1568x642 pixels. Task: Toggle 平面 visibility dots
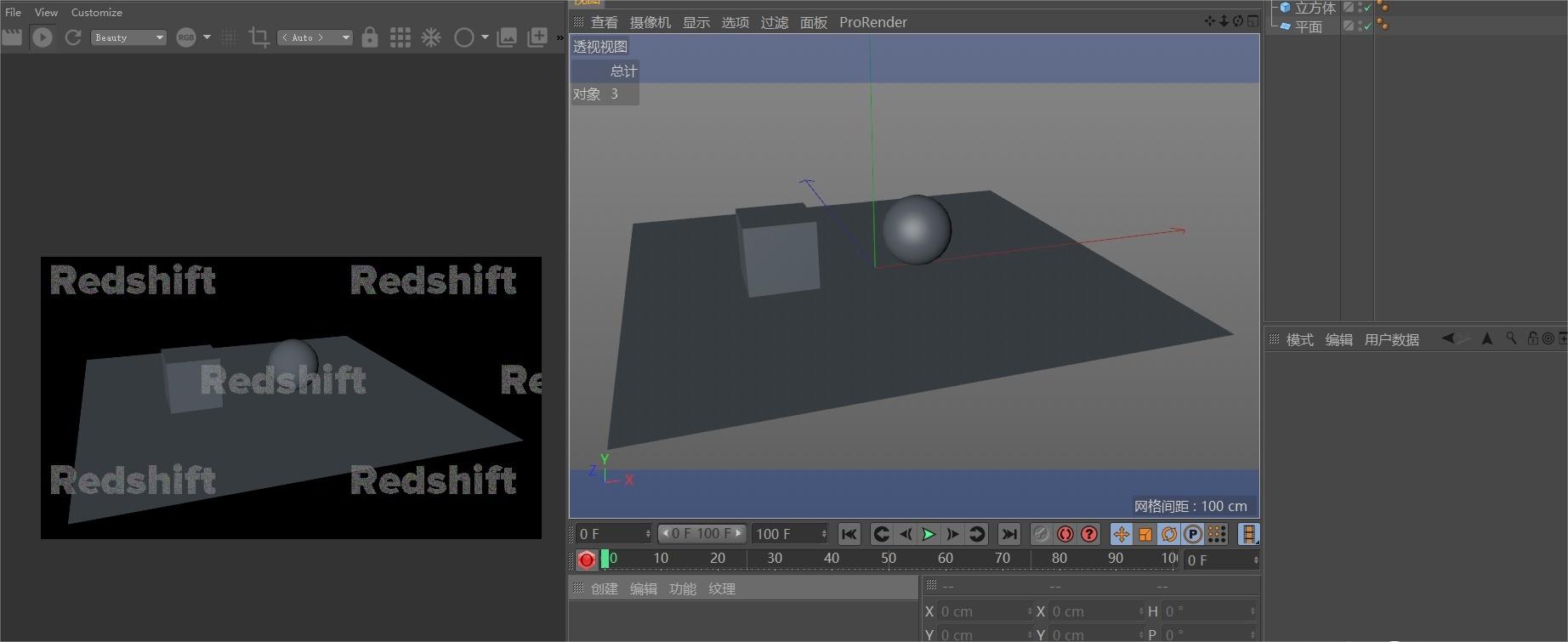click(x=1359, y=26)
